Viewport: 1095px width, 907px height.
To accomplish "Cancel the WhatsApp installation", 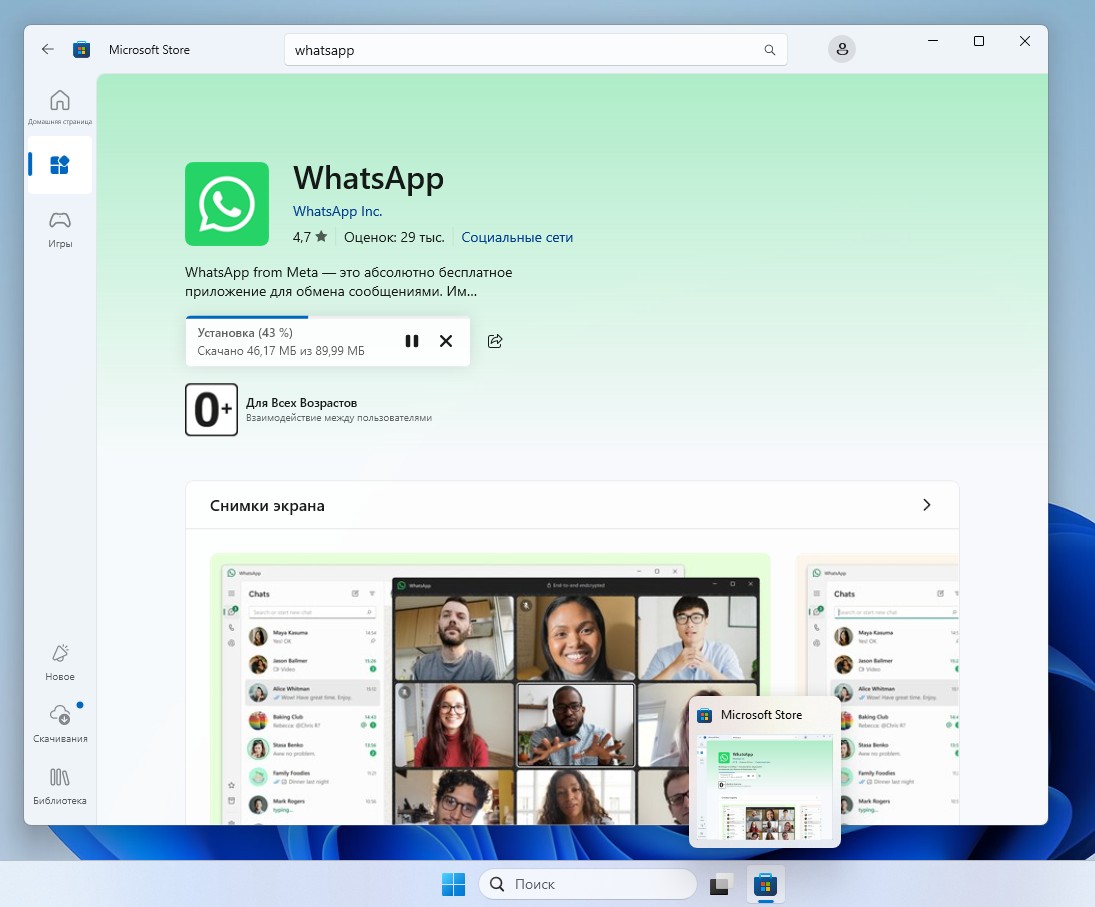I will click(446, 341).
